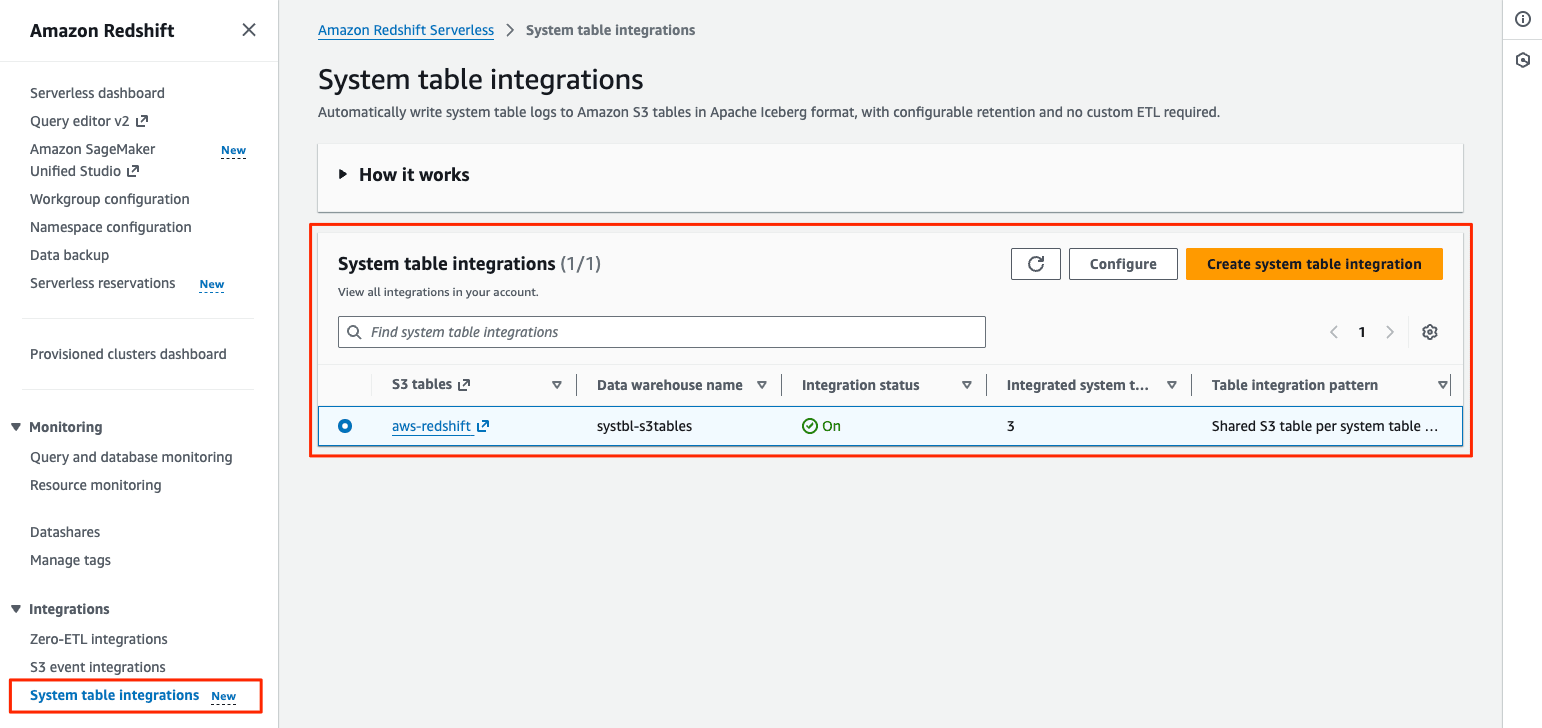Click the New badge beside Amazon SageMaker

click(233, 151)
